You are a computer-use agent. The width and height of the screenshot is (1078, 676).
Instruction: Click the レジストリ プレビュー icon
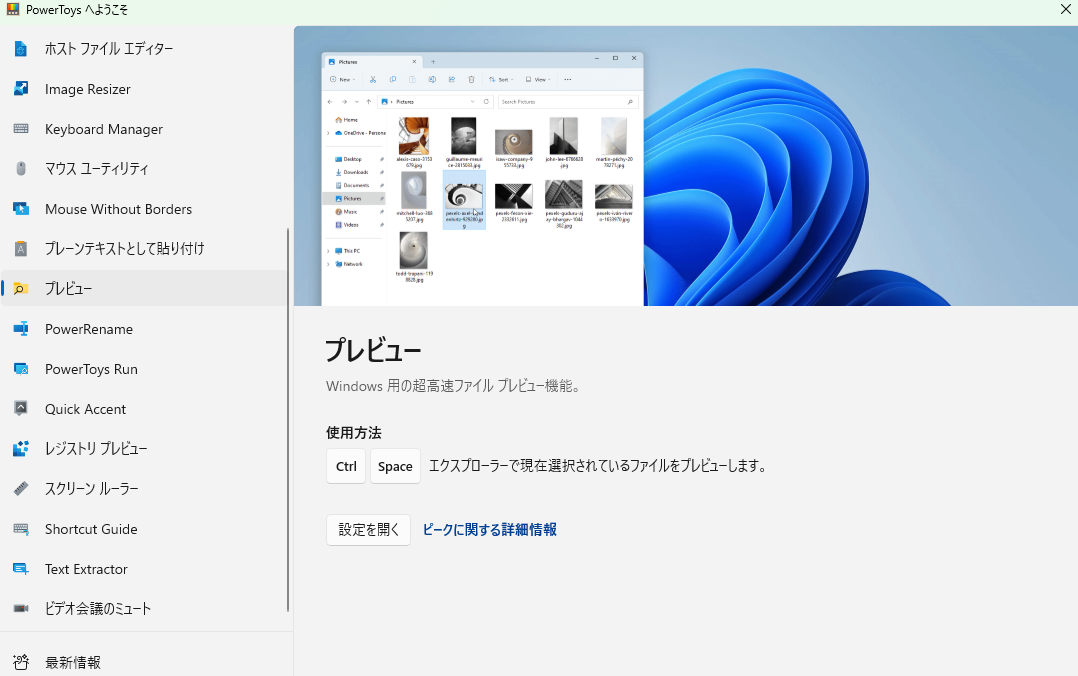(21, 448)
